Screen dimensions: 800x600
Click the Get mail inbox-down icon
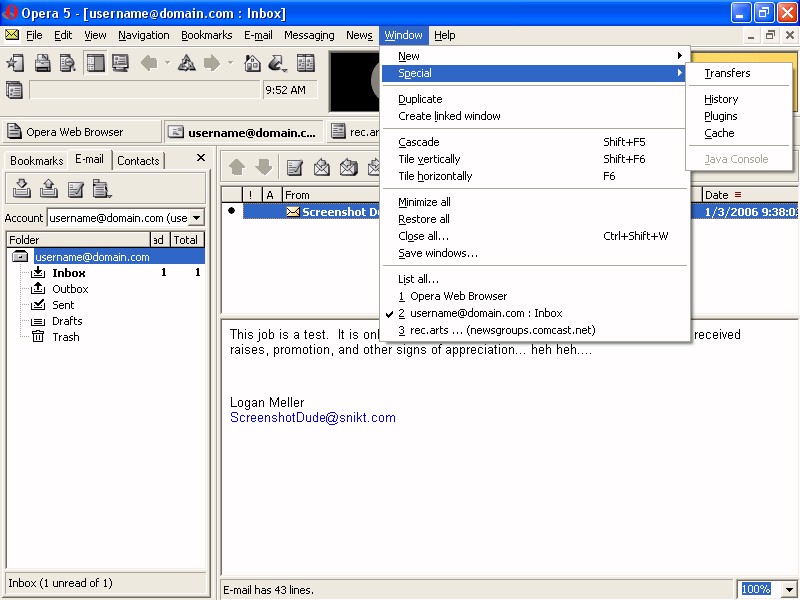[x=21, y=188]
